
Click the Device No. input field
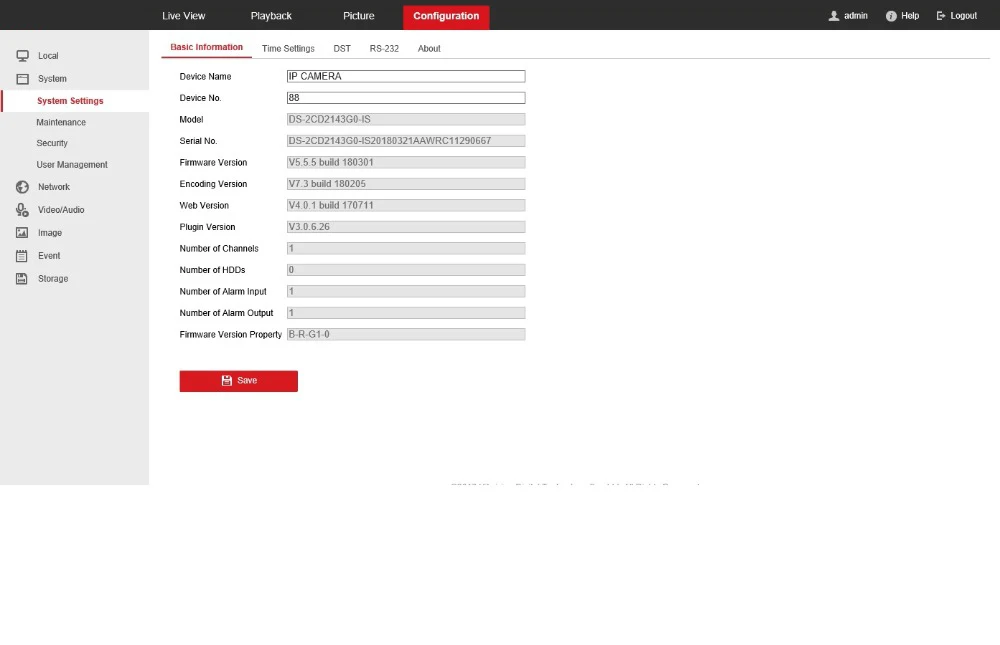[406, 98]
